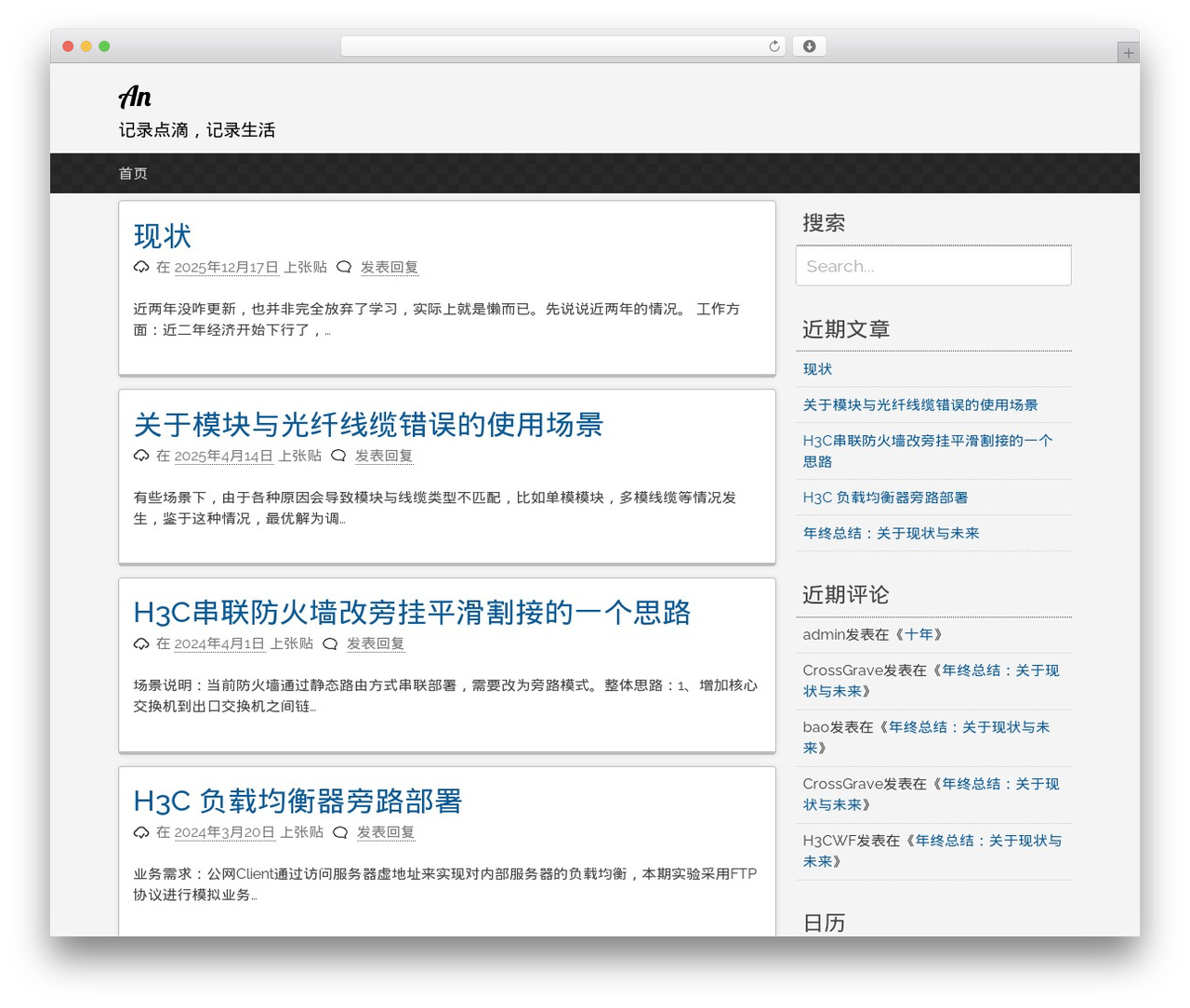Click 发表回复 under the 现状 post
Viewport: 1190px width, 1008px height.
390,268
